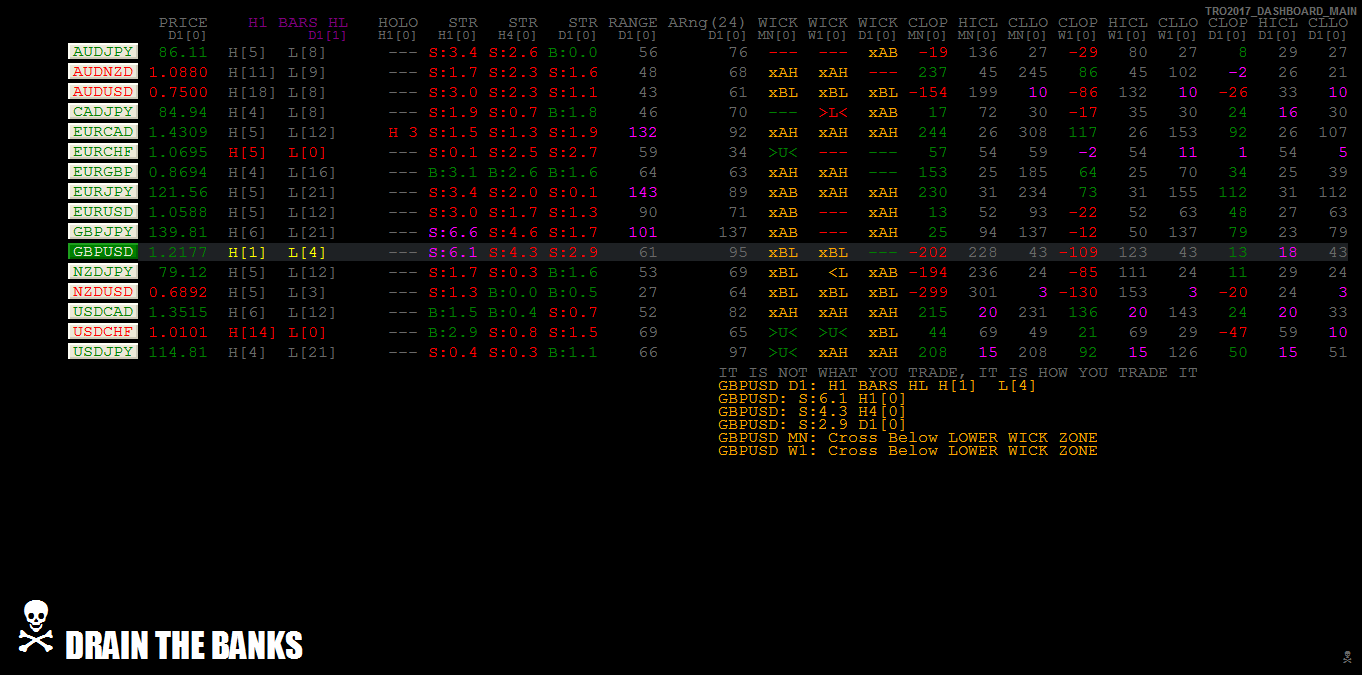The width and height of the screenshot is (1362, 675).
Task: Click the NZDJPY price 79.12
Action: tap(183, 272)
